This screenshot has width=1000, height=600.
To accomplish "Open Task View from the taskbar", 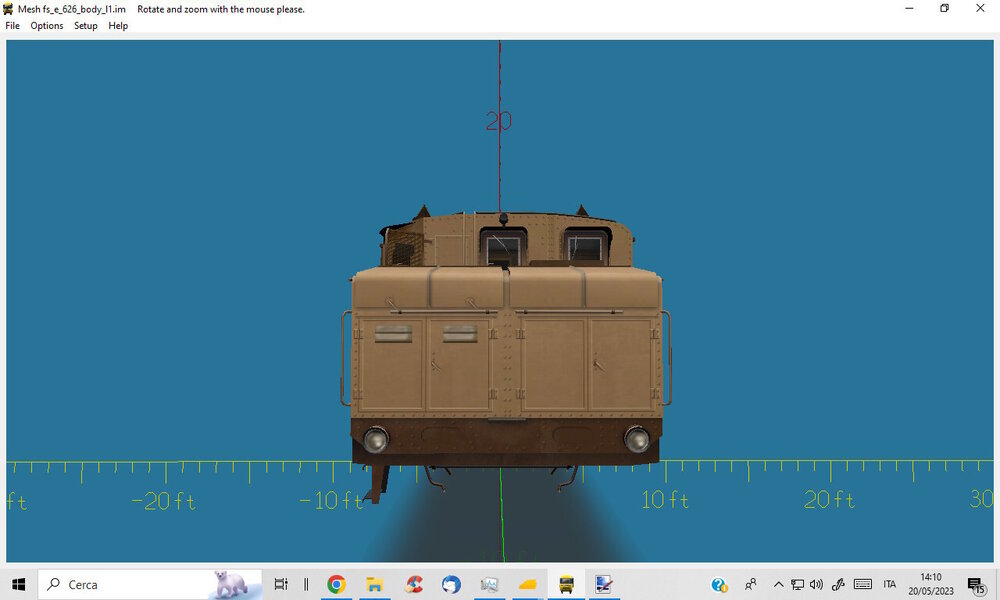I will point(280,584).
